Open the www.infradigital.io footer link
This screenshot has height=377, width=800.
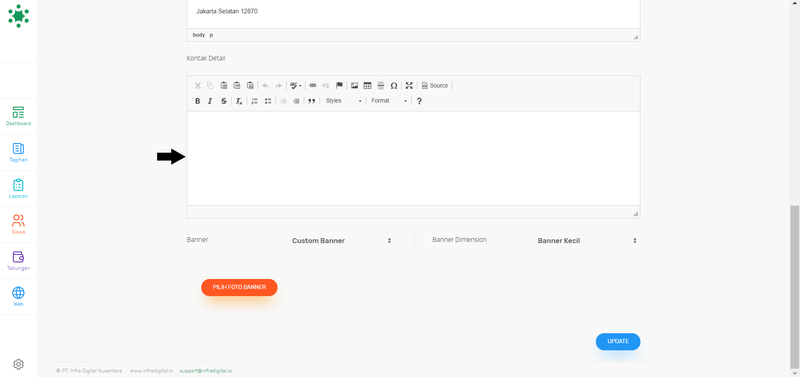click(x=152, y=371)
